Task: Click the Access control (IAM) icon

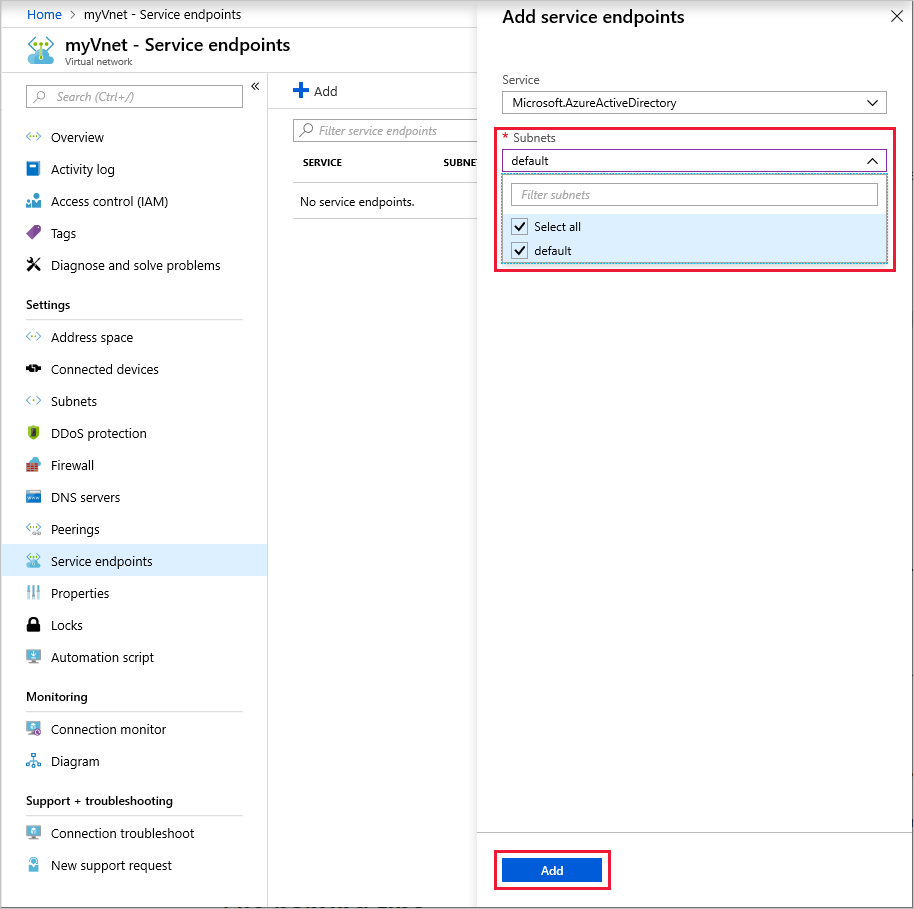Action: click(x=33, y=201)
